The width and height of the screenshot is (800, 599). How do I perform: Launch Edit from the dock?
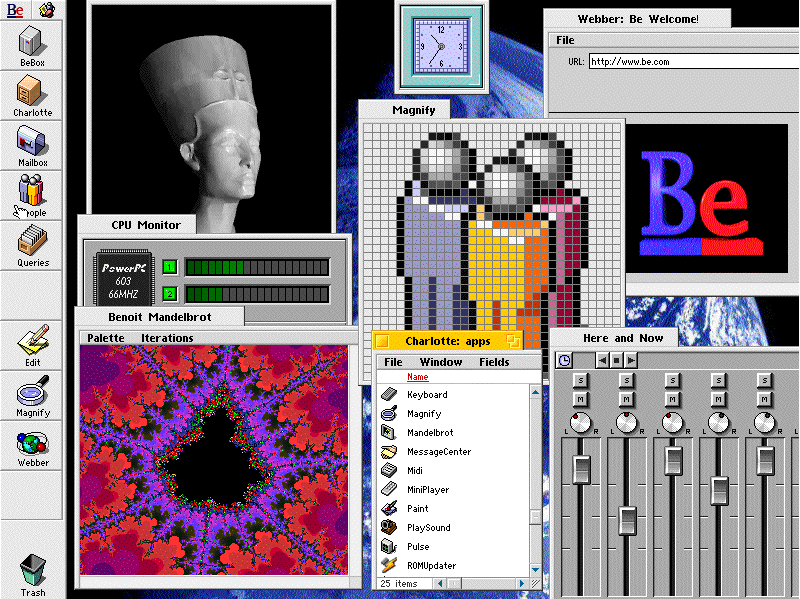(32, 344)
